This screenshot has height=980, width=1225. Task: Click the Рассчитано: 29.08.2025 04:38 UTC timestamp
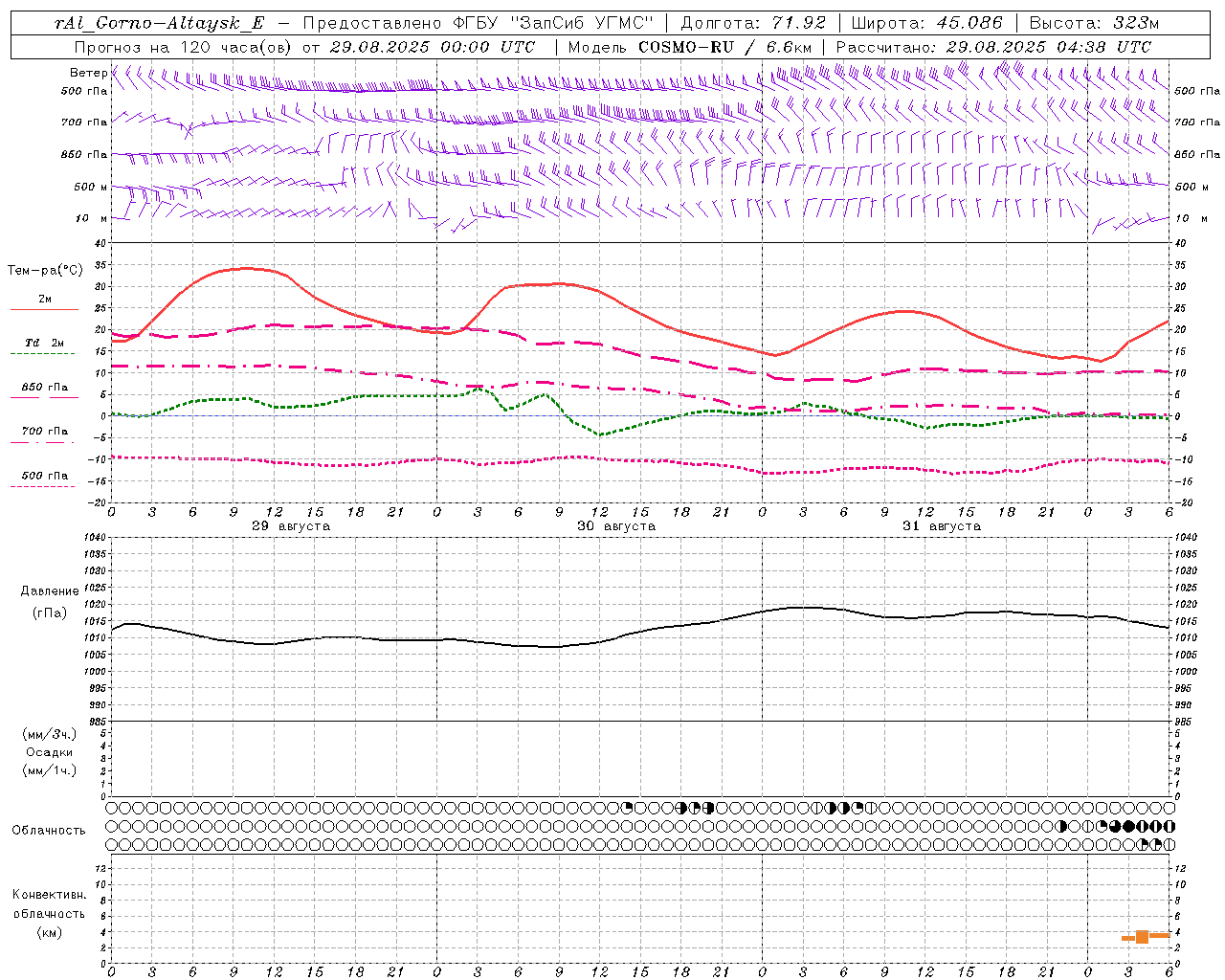993,47
